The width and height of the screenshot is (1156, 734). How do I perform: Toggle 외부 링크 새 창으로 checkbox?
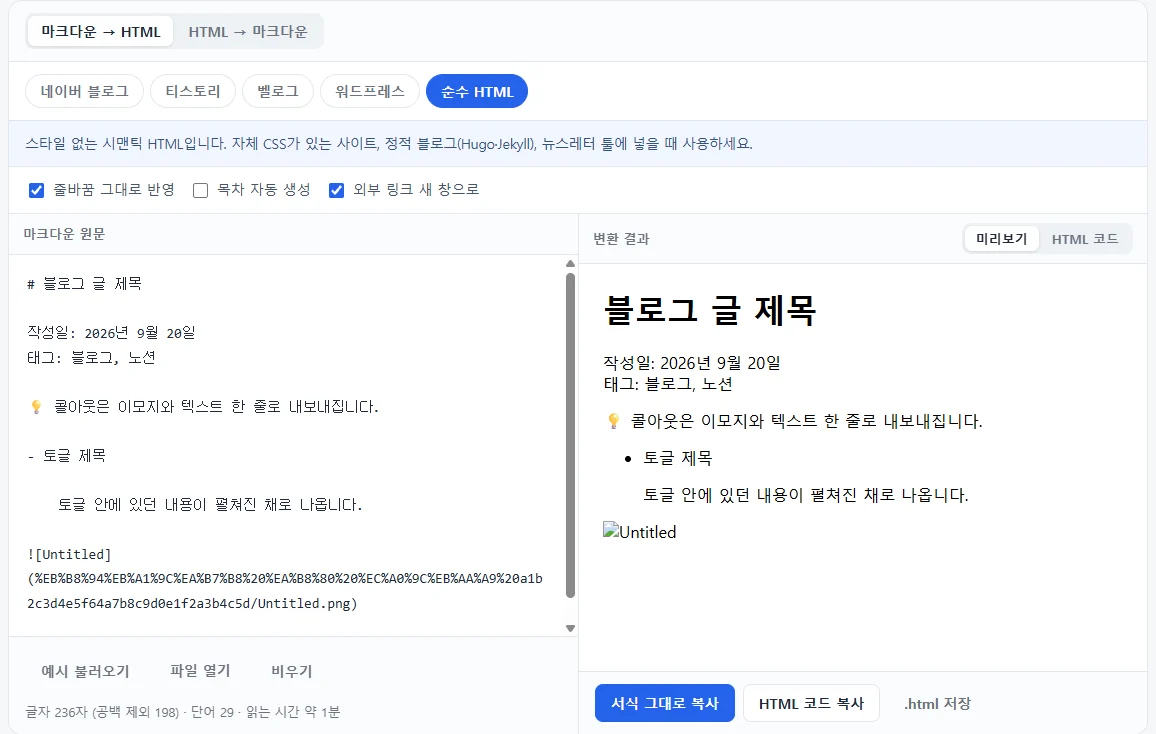336,190
